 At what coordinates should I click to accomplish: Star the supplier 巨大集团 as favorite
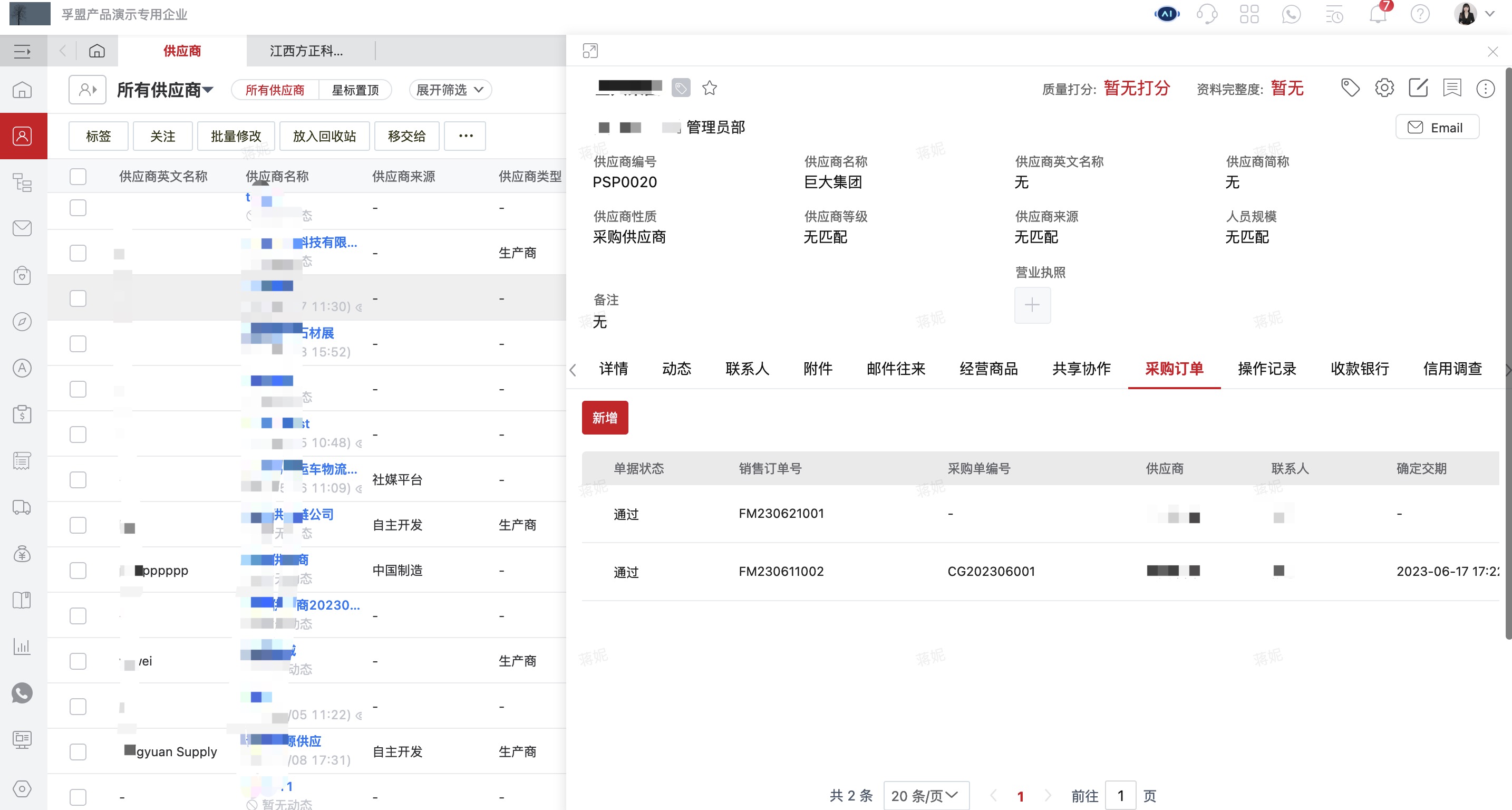point(710,88)
